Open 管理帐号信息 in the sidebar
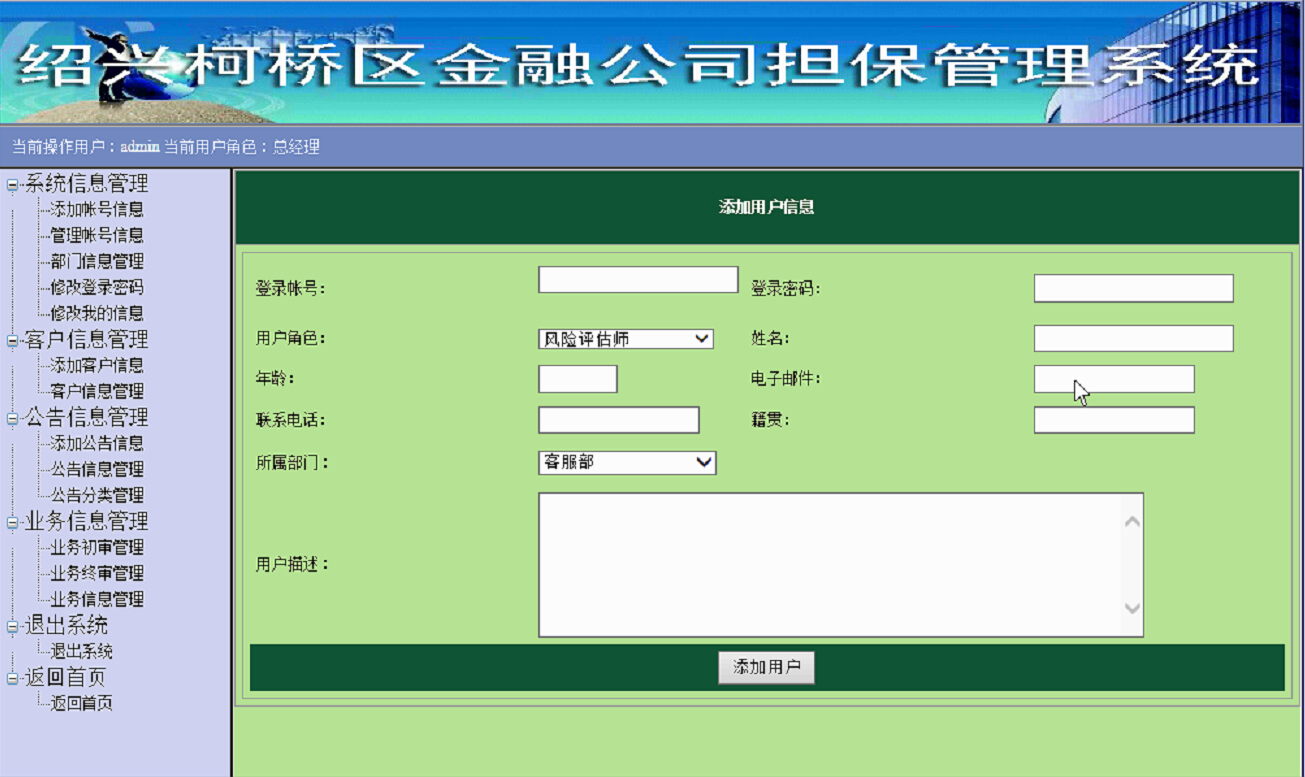The image size is (1305, 777). pos(97,236)
